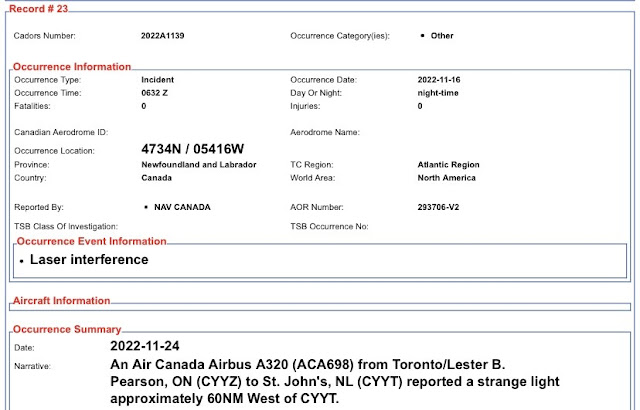Select the Occurrence Type value Incident
Image resolution: width=640 pixels, height=410 pixels.
162,79
